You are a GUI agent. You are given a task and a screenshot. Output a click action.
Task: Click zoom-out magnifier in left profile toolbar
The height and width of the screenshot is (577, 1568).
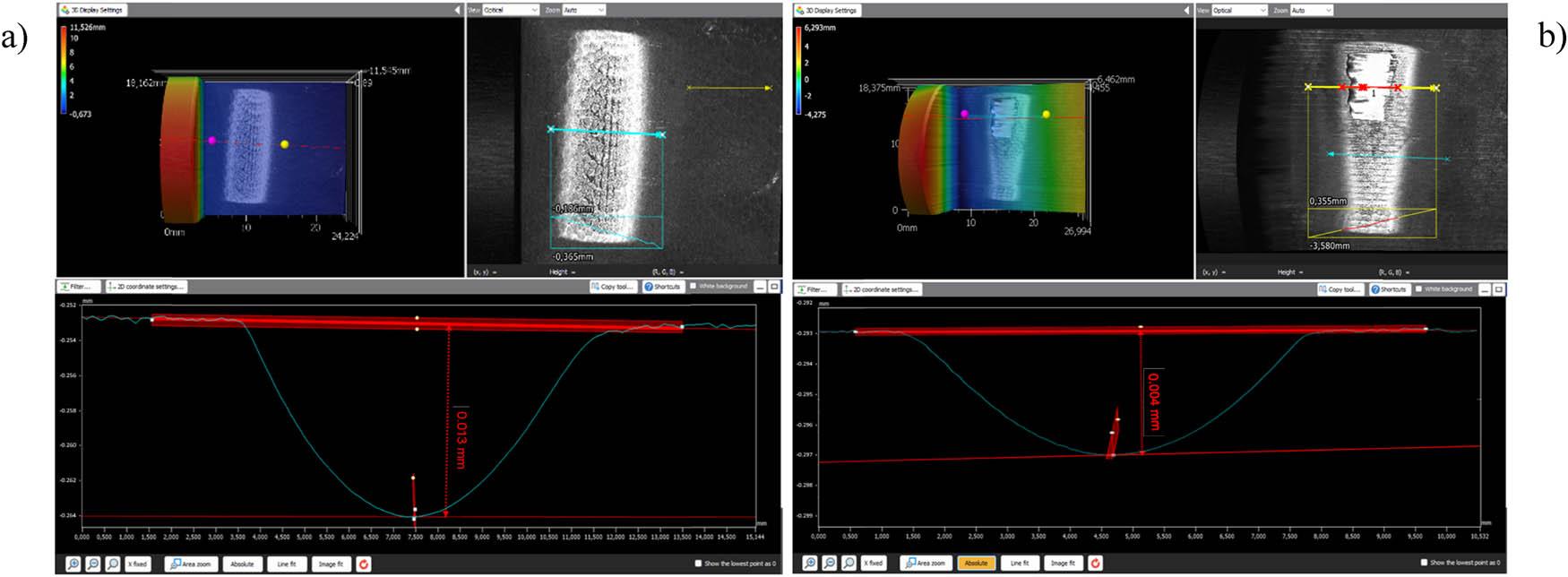click(x=93, y=564)
